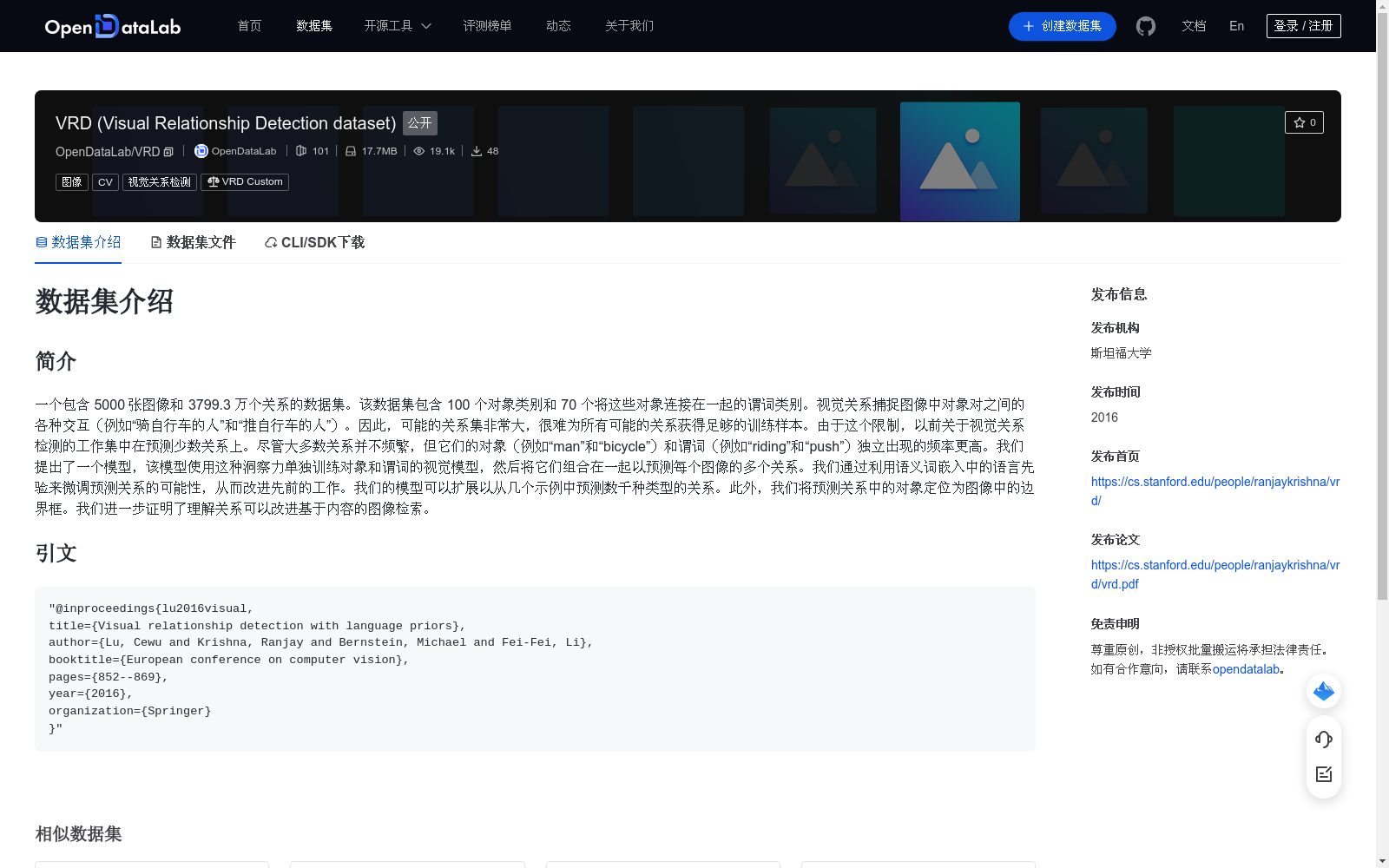Open the opendatalab contact link

pyautogui.click(x=1246, y=669)
